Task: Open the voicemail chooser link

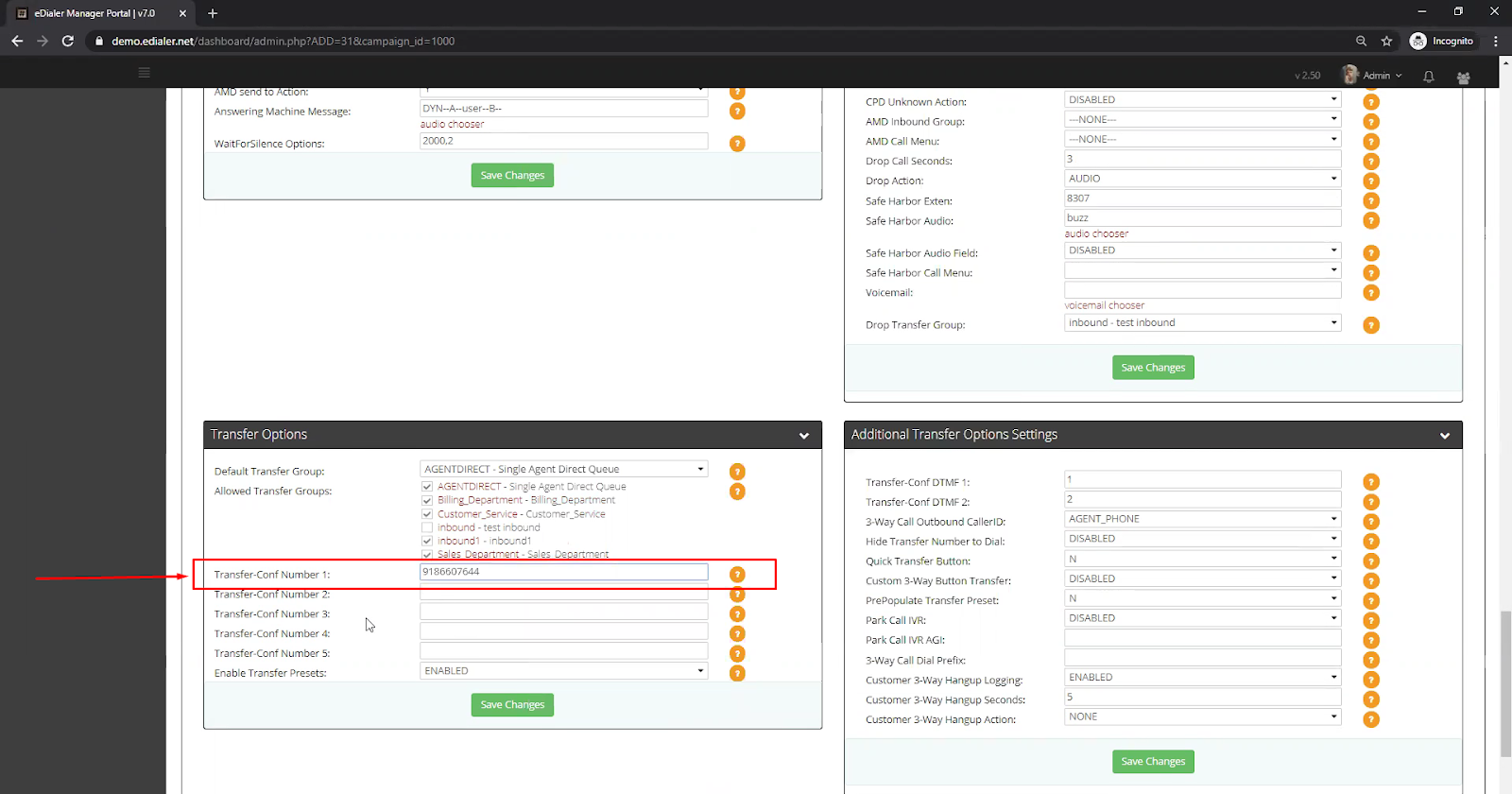Action: 1104,306
